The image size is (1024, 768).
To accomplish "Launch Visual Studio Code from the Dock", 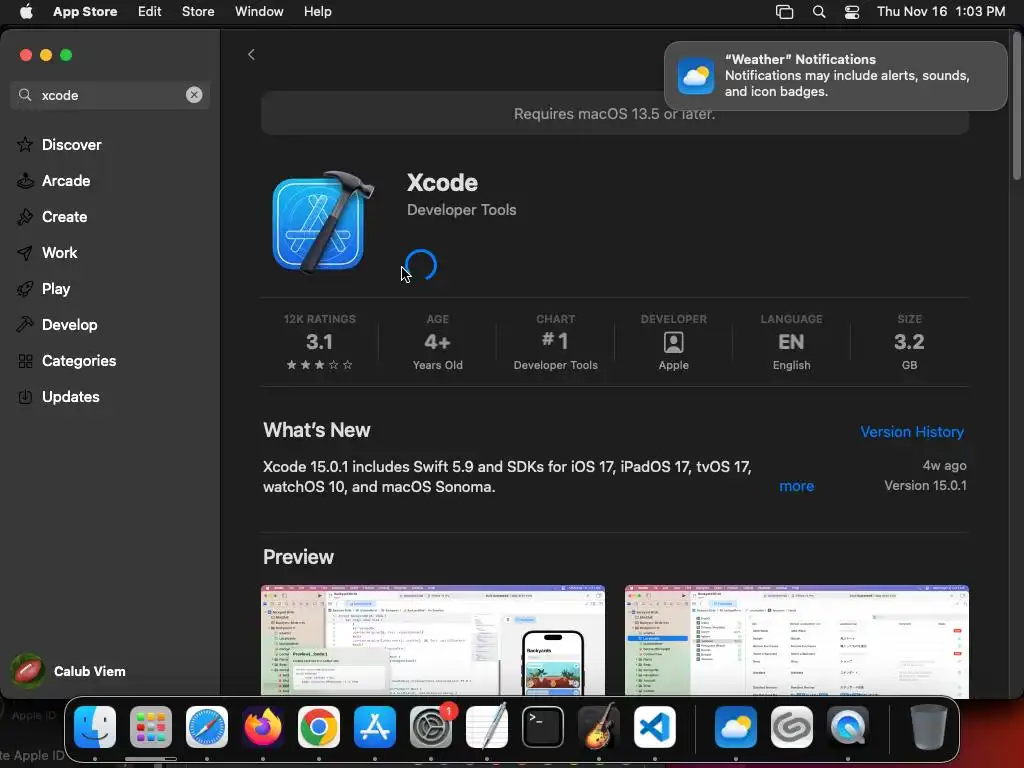I will 654,727.
